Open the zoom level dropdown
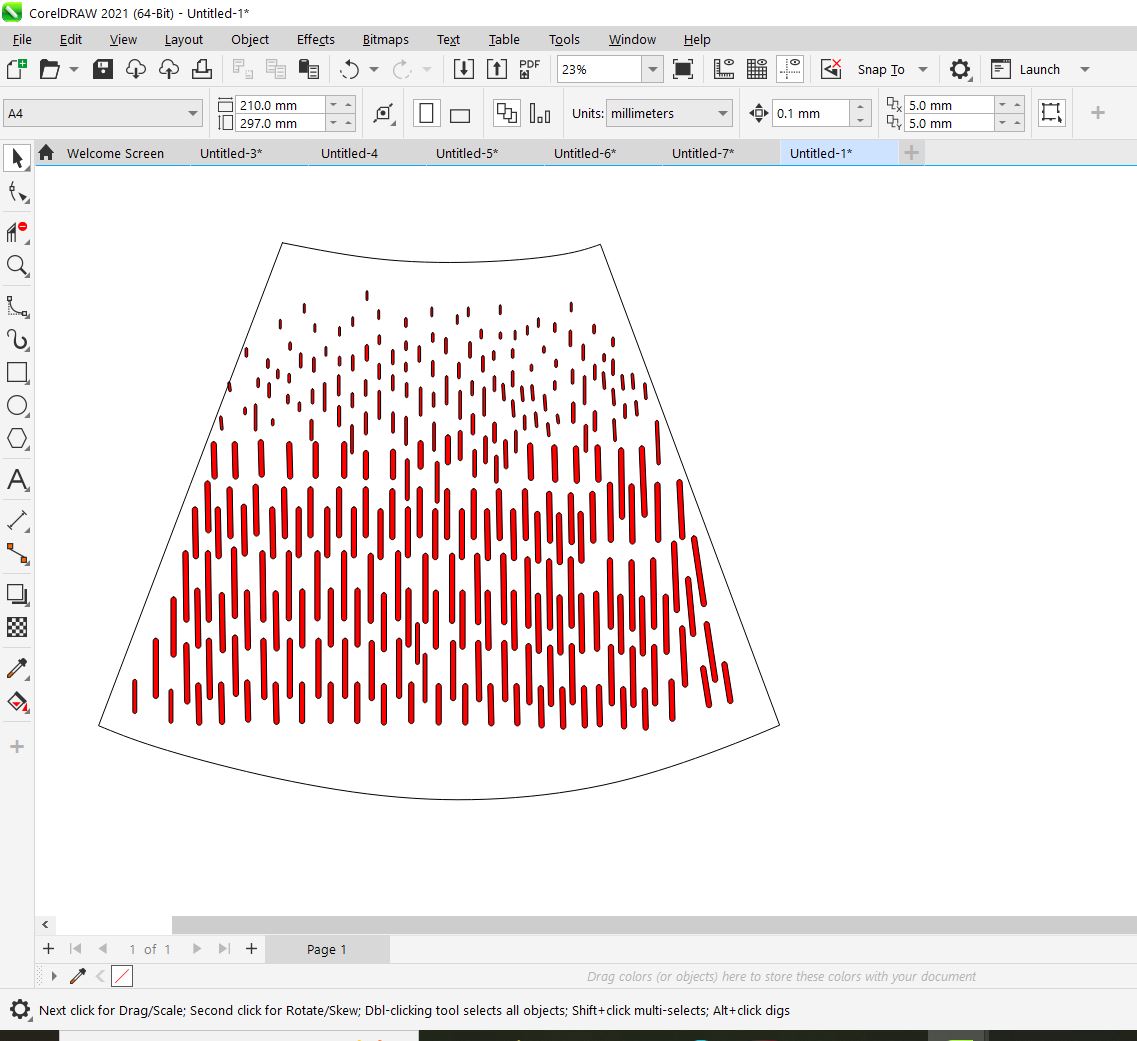This screenshot has height=1041, width=1137. click(652, 69)
